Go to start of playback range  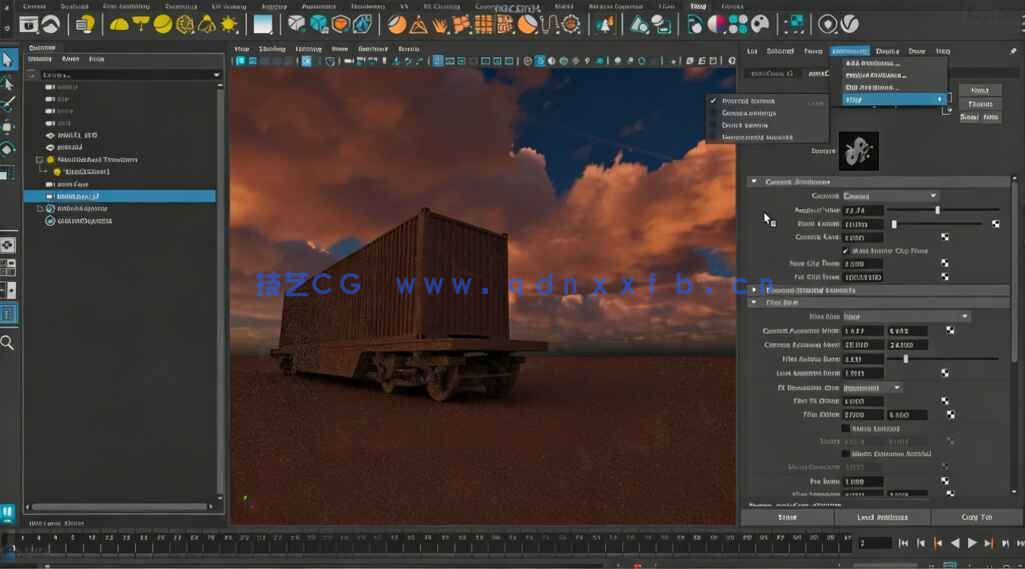903,543
